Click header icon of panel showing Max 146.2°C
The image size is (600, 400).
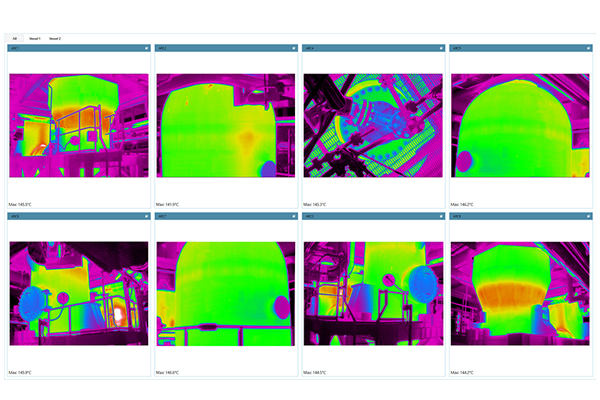[x=588, y=48]
